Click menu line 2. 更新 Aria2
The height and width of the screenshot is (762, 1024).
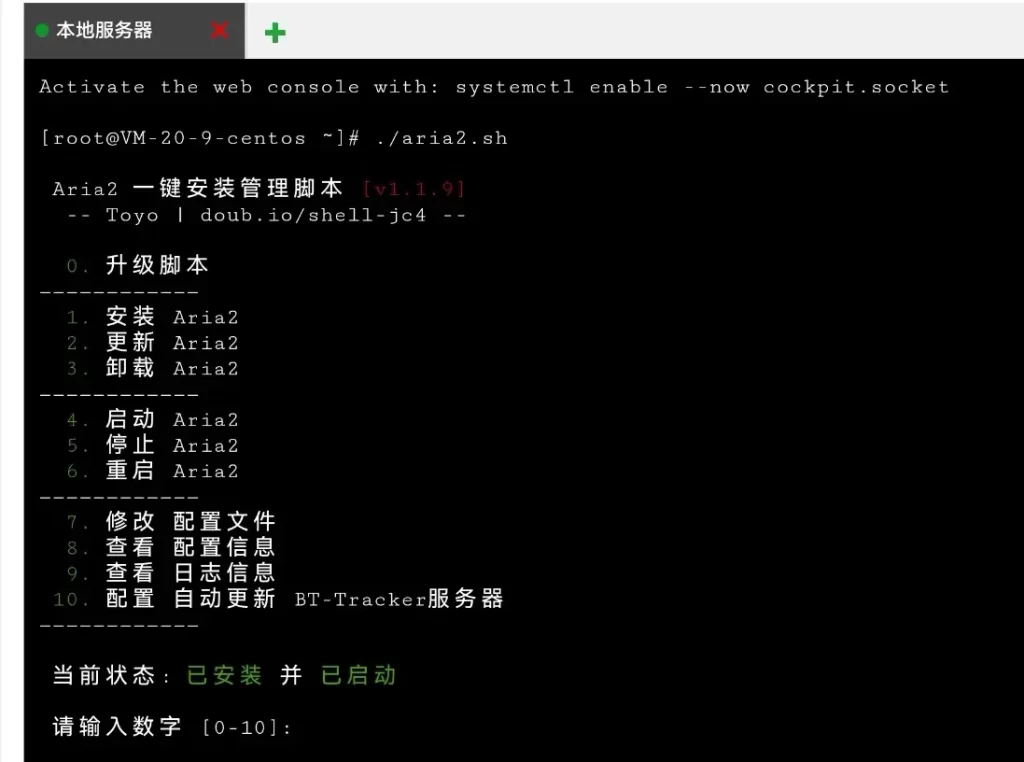(x=152, y=343)
